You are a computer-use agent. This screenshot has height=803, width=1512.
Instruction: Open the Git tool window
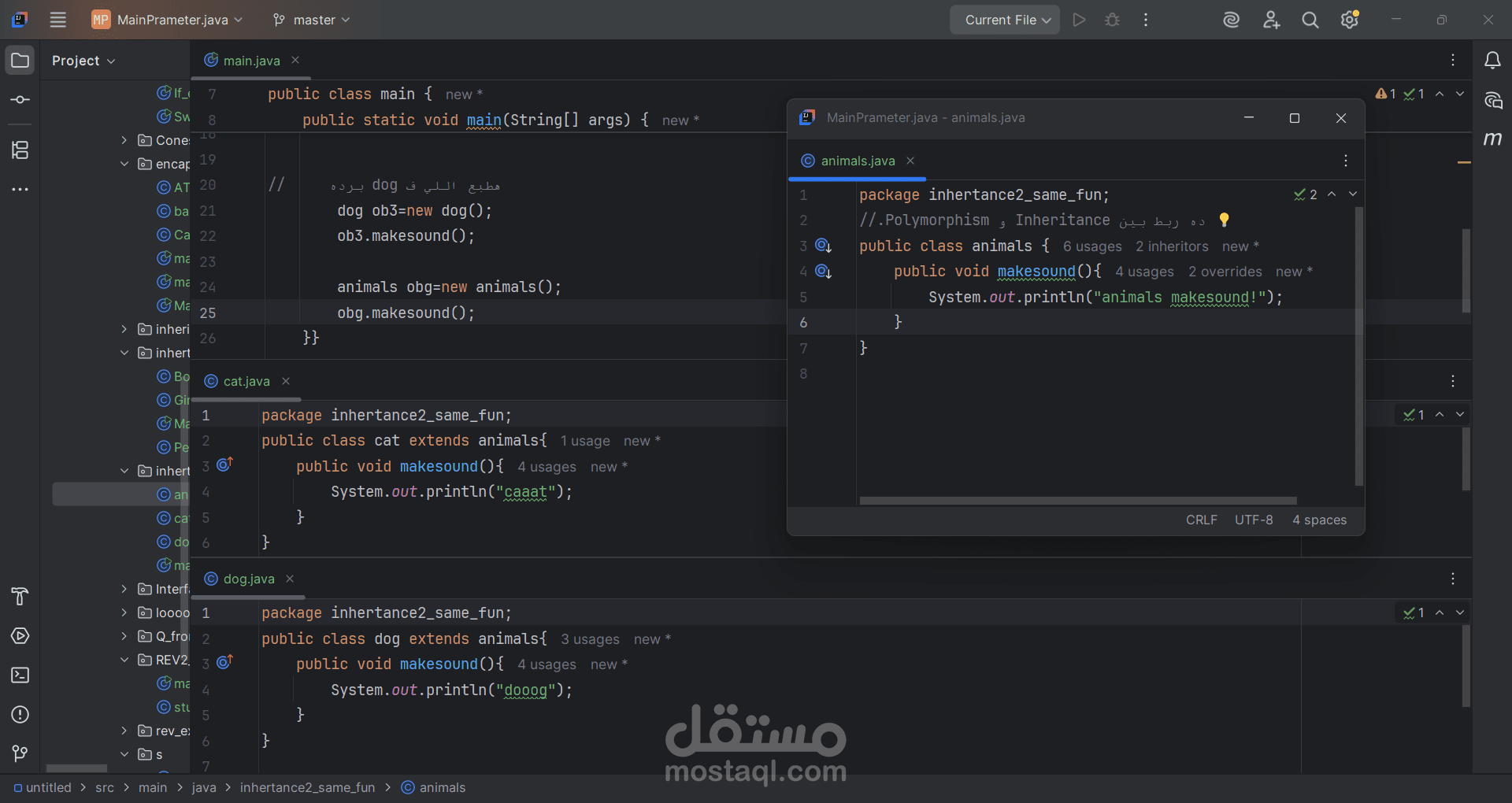(20, 753)
